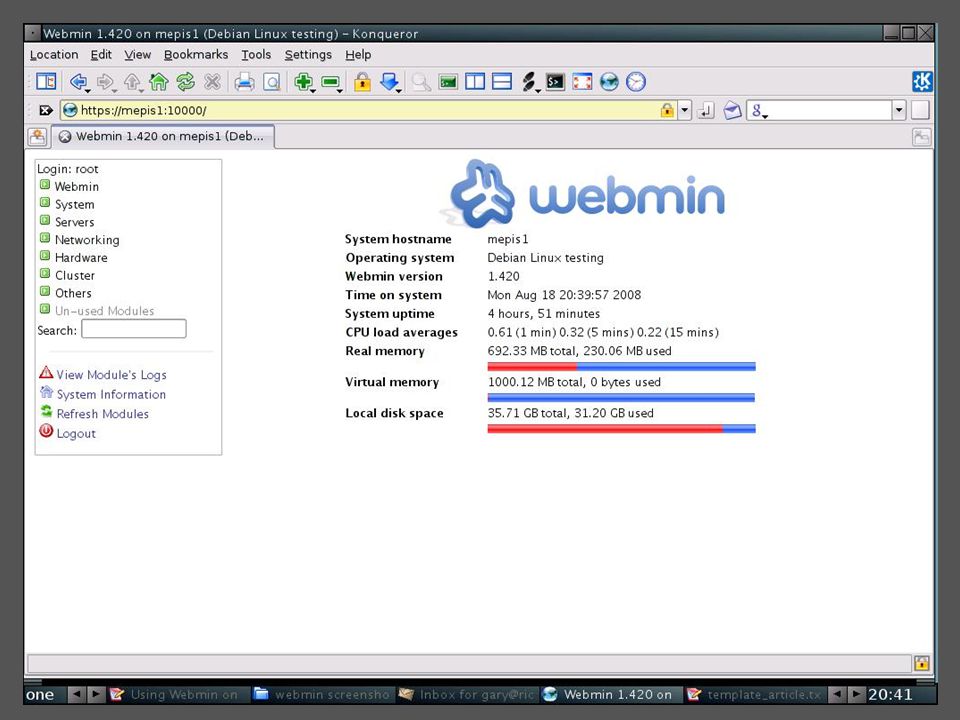
Task: Decrease font size with green minus
Action: [x=331, y=81]
